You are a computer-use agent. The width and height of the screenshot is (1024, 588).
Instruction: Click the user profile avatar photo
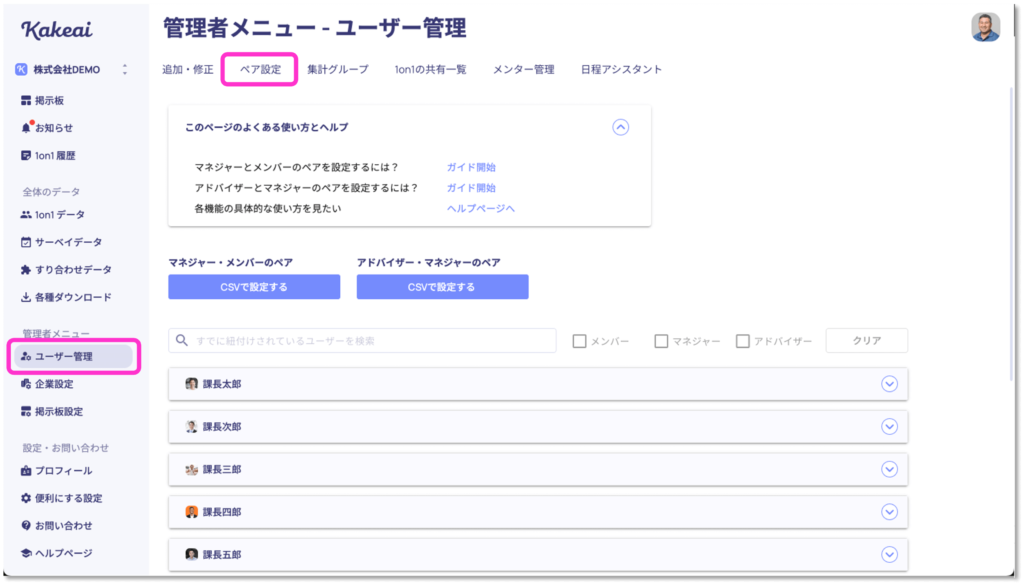point(985,27)
